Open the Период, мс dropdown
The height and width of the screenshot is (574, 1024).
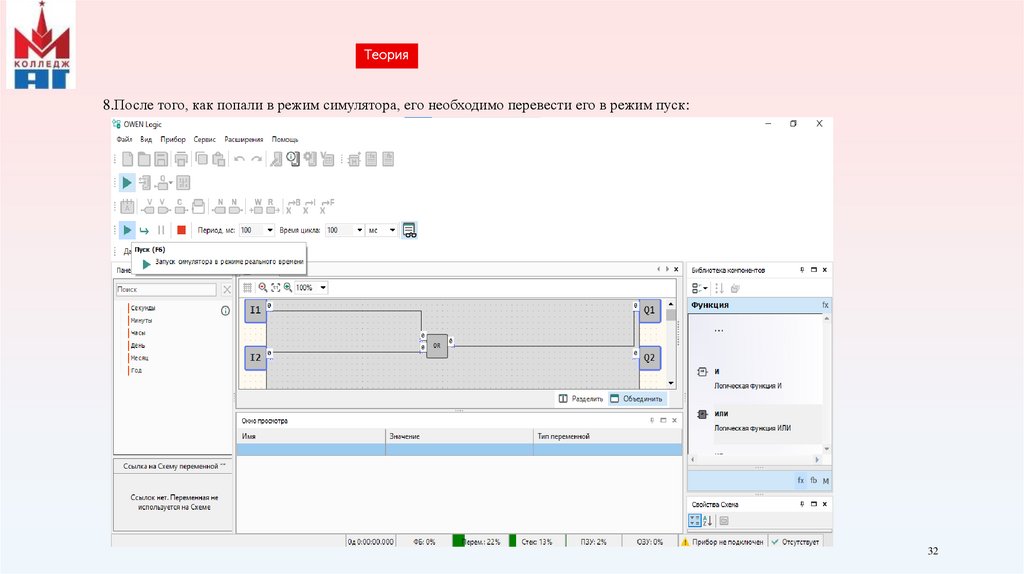point(270,230)
